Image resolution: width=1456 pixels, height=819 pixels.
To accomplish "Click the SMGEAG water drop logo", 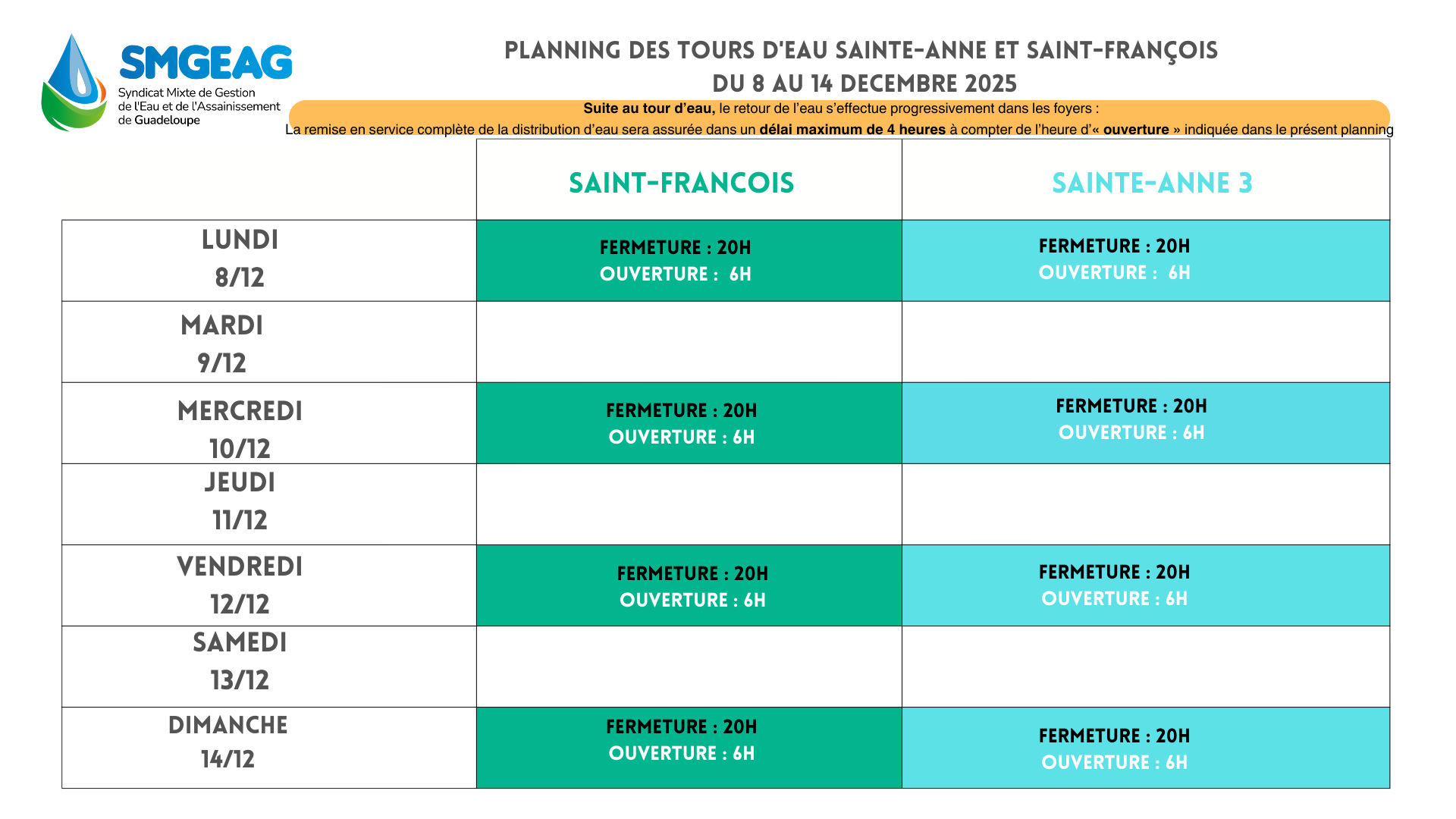I will click(74, 83).
